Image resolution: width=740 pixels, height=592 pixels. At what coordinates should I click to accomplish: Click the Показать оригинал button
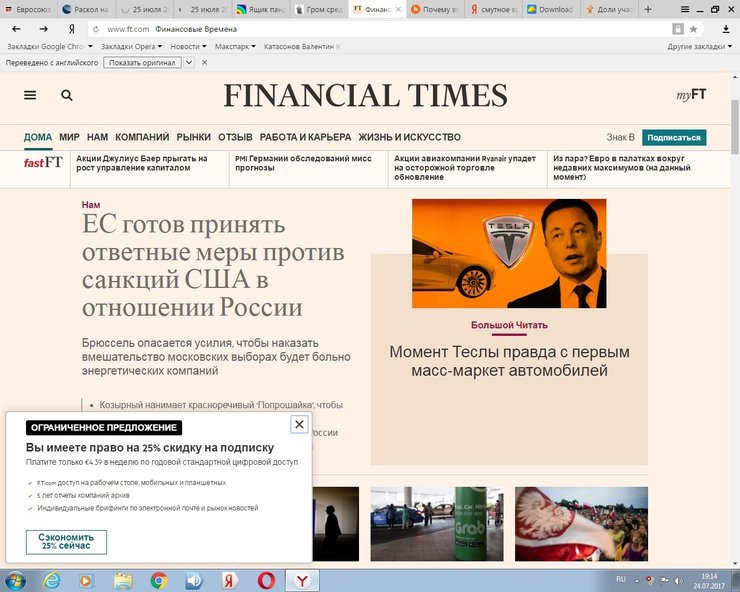click(x=141, y=62)
